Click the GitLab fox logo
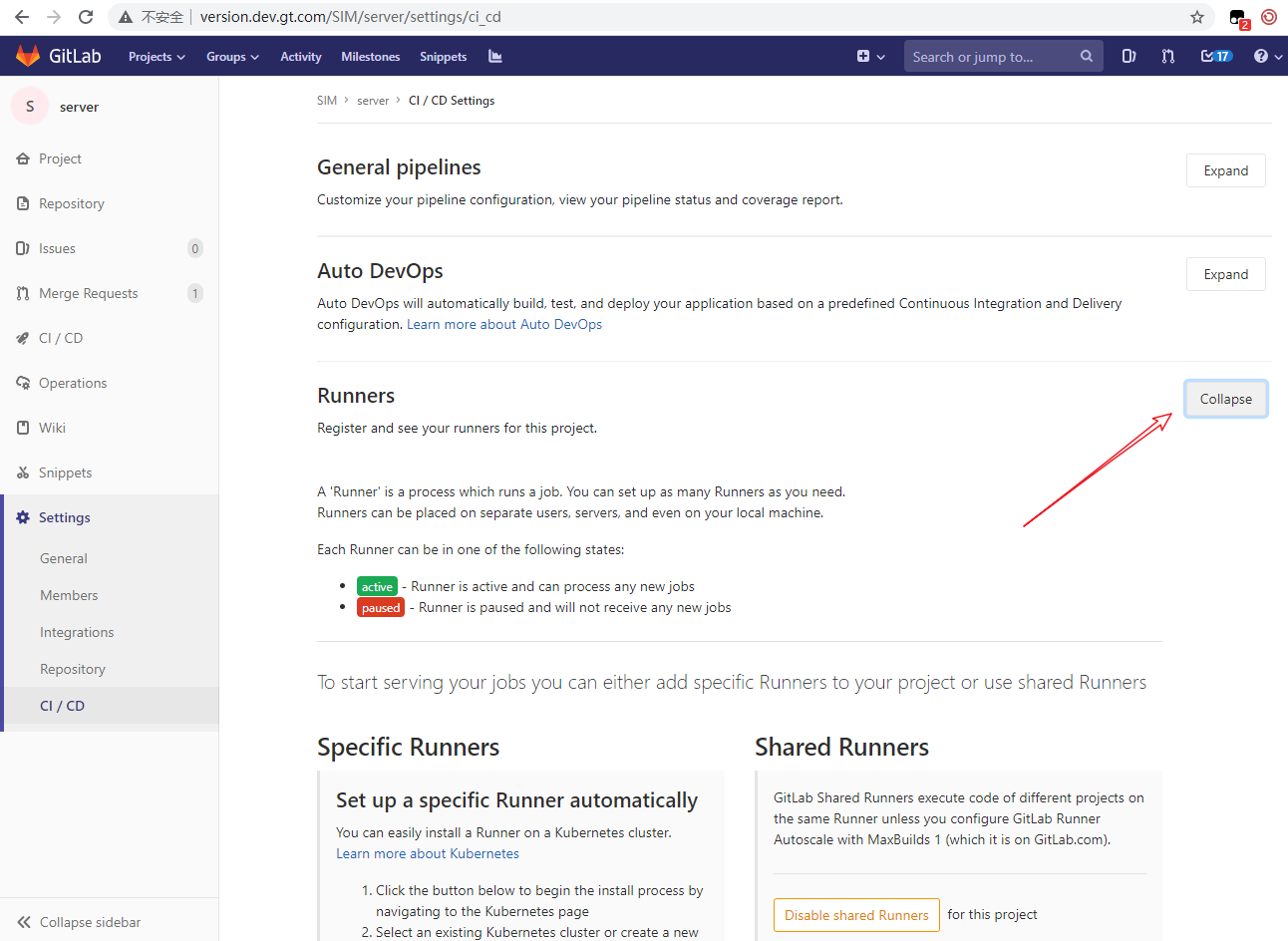Image resolution: width=1288 pixels, height=941 pixels. [x=28, y=56]
